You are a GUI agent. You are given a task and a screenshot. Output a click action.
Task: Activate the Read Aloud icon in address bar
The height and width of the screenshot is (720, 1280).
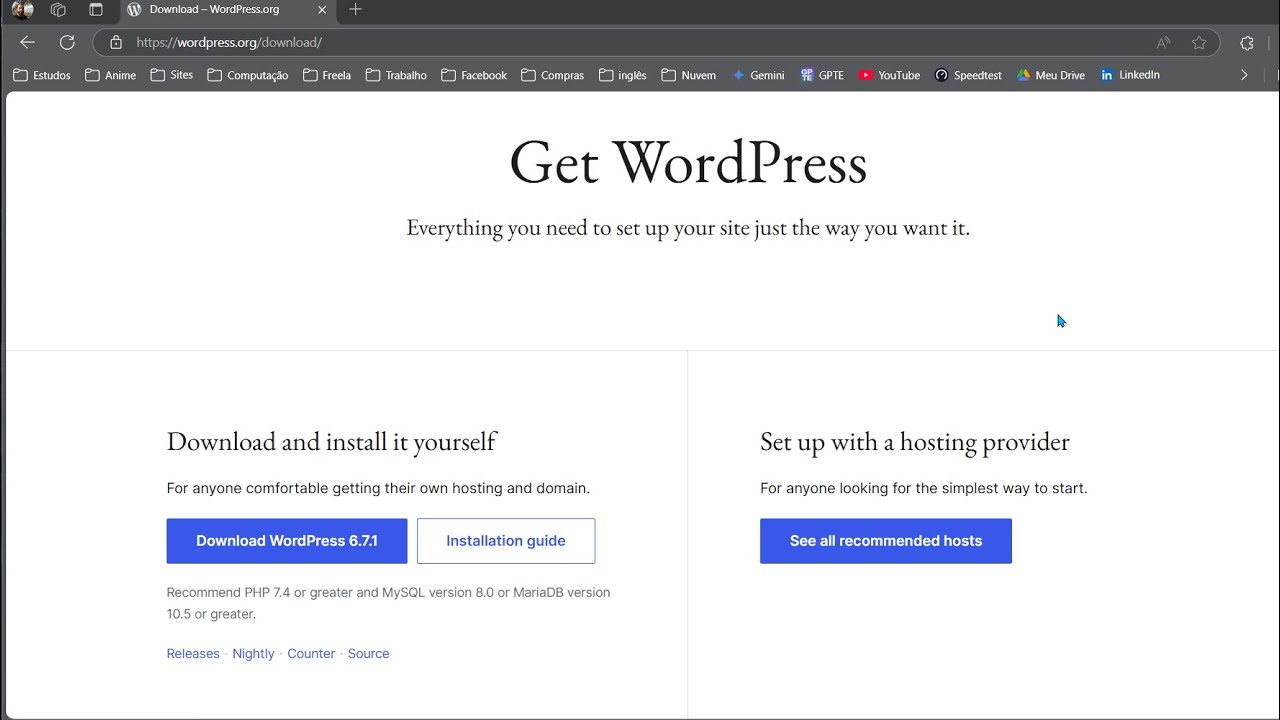(x=1163, y=43)
